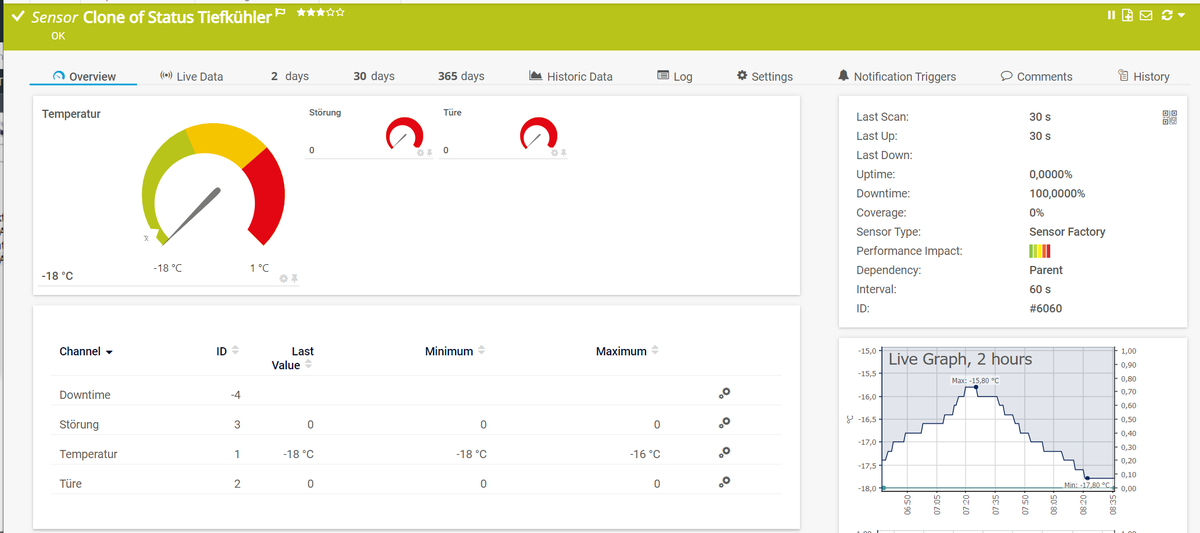Open the Comments tab
The image size is (1200, 533).
point(1036,76)
